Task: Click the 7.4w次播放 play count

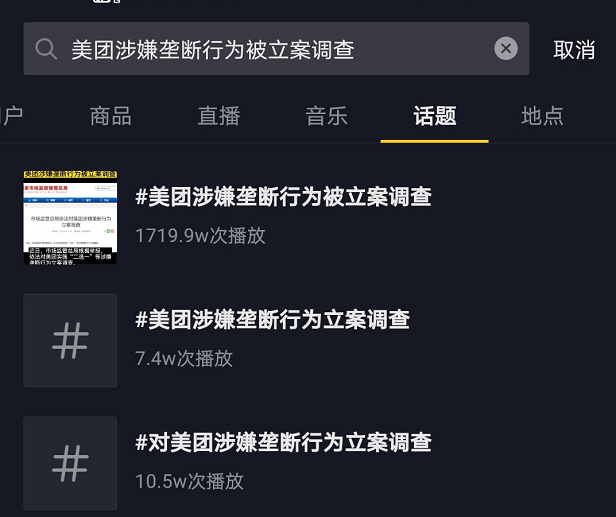Action: coord(184,358)
